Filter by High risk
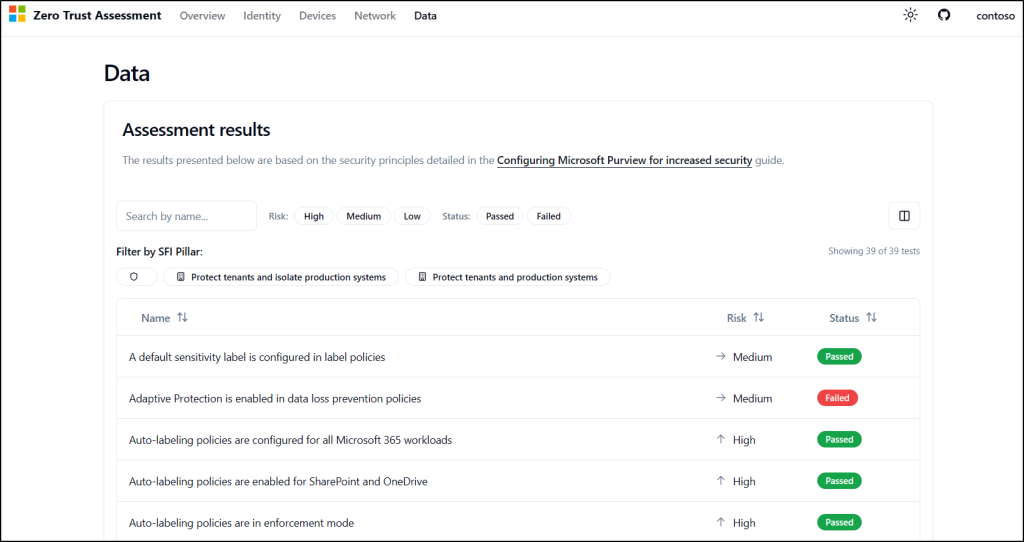Screen dimensions: 1024x542 pyautogui.click(x=313, y=216)
